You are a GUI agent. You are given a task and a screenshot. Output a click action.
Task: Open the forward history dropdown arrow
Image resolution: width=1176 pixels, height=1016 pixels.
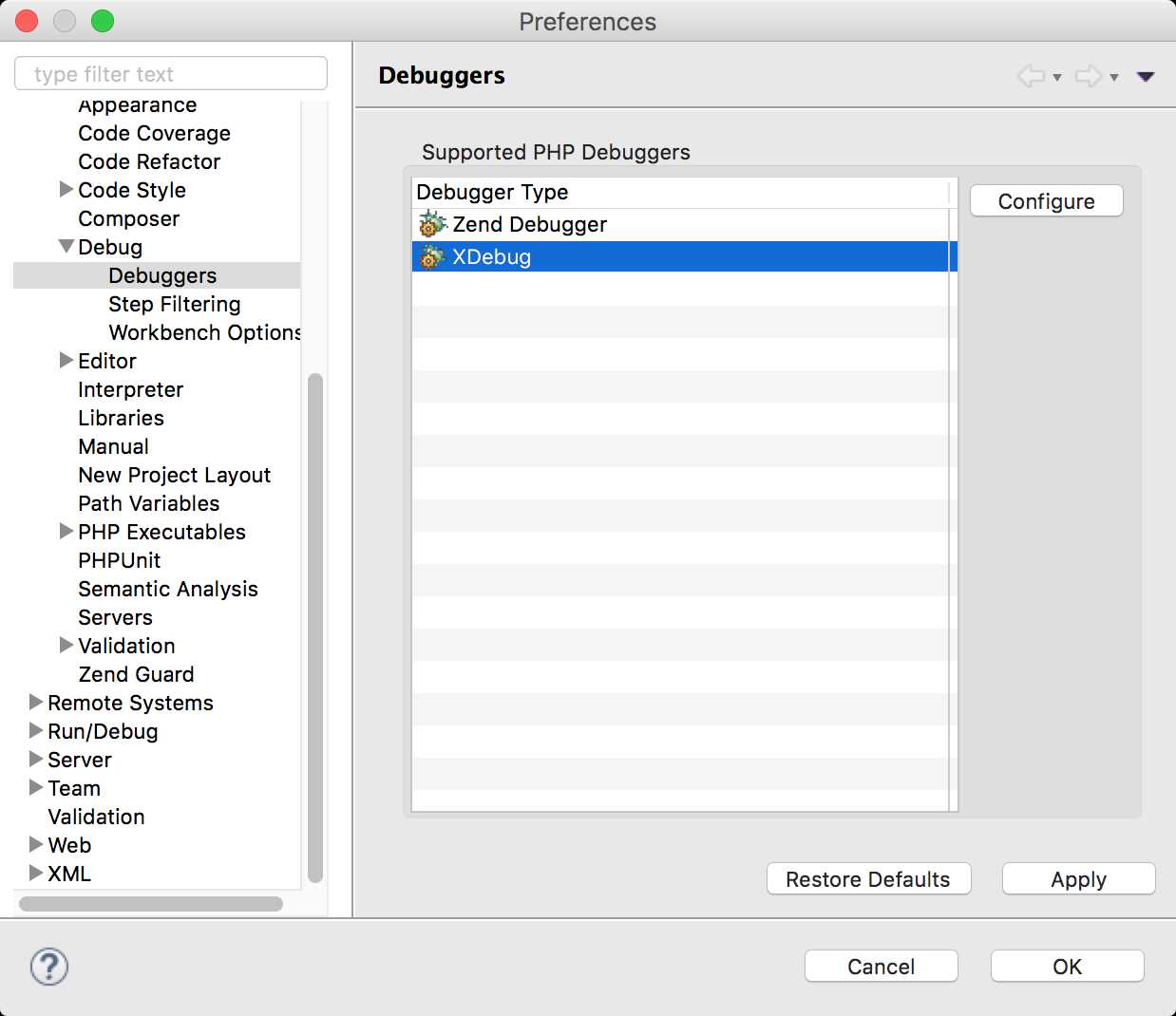(x=1114, y=77)
